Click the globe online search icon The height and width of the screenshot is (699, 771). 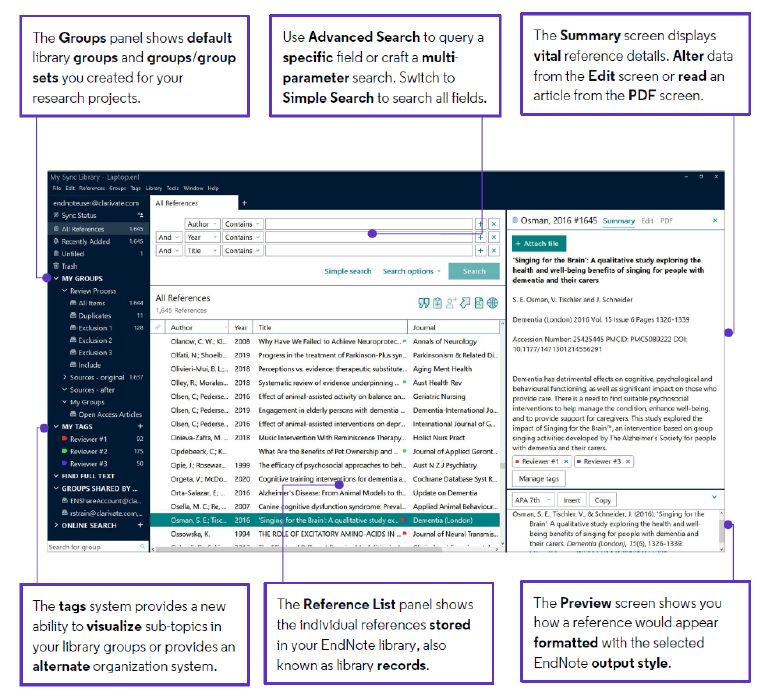point(493,303)
